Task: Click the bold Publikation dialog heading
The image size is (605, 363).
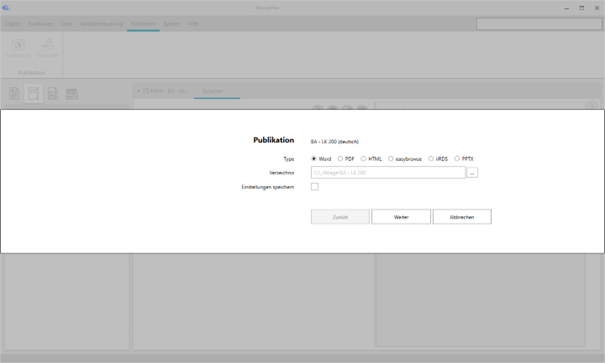Action: point(274,140)
